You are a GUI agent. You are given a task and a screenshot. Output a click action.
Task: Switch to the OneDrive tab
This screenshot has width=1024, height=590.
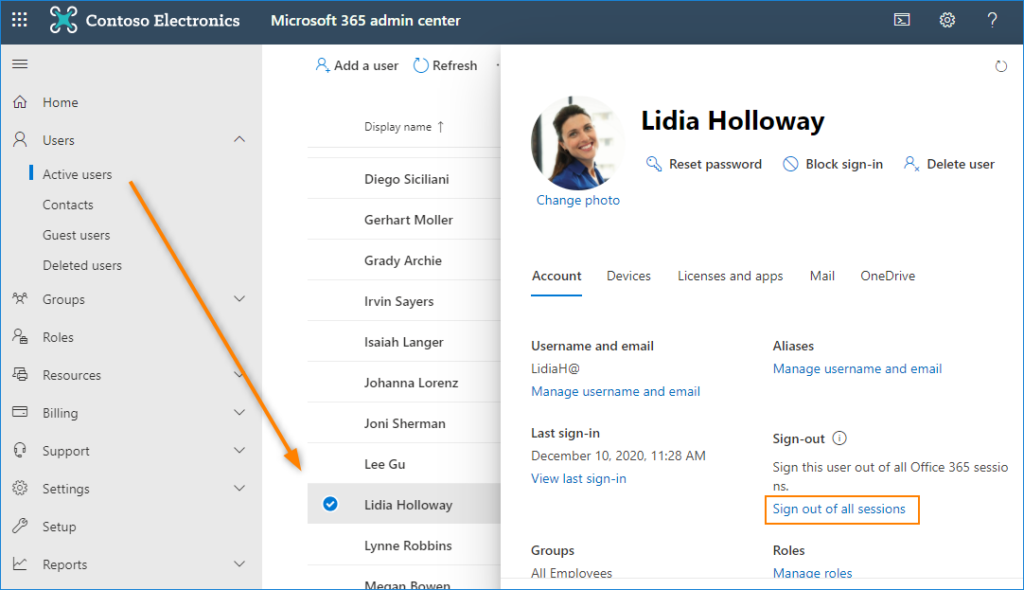(888, 276)
